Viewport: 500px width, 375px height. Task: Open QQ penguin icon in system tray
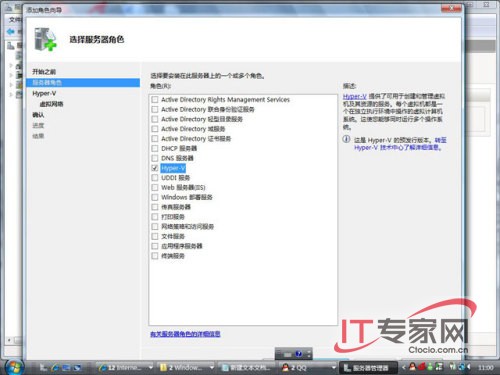point(413,367)
